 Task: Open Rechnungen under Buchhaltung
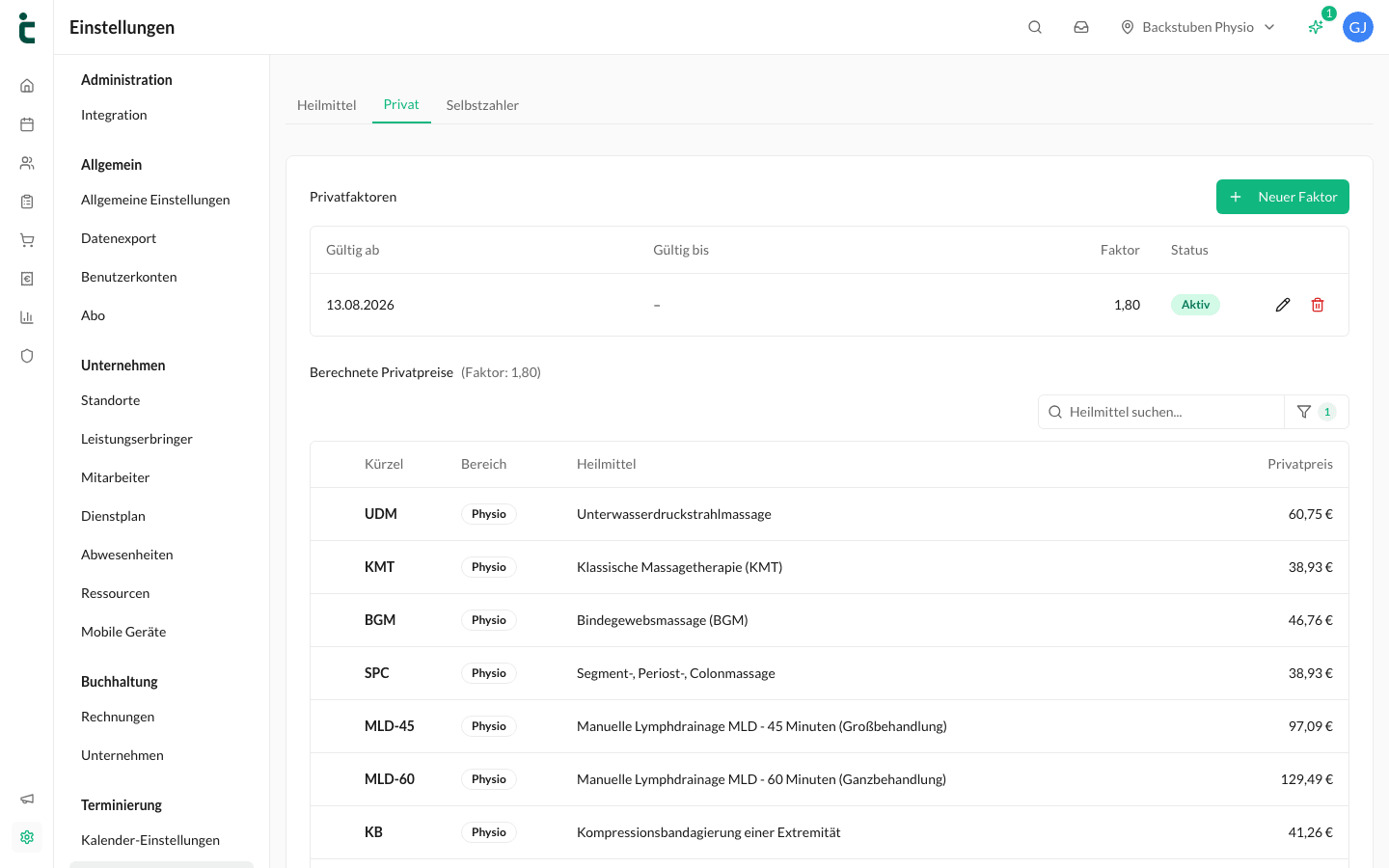118,717
